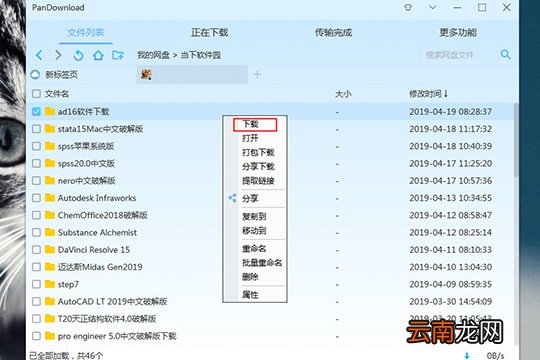This screenshot has height=360, width=540.
Task: Choose 打开 in the context menu
Action: (x=250, y=138)
